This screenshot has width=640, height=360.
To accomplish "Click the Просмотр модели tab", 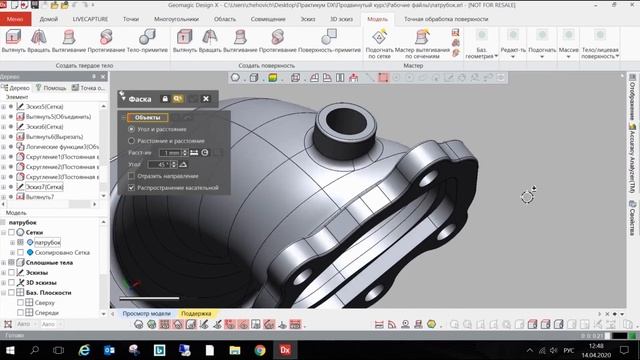I will click(147, 313).
